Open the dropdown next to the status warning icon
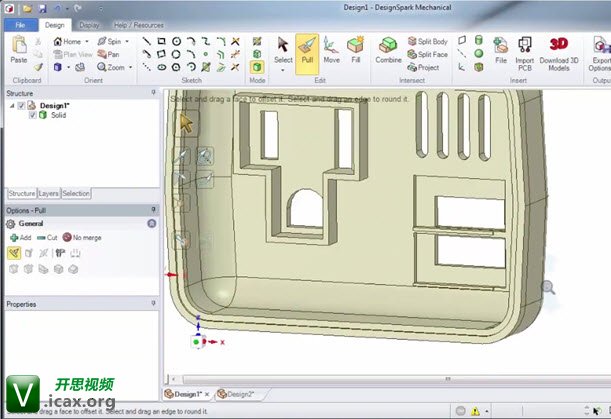Viewport: 611px width, 419px height. tap(487, 411)
